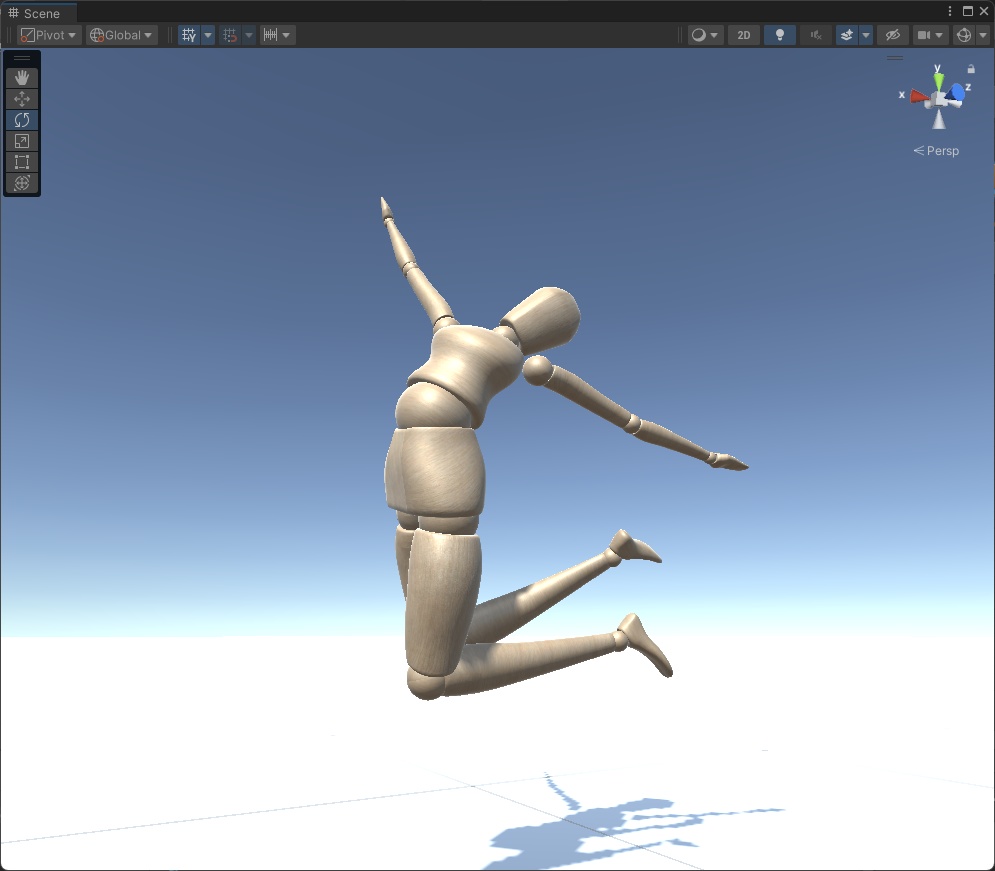Open the Global orientation dropdown
This screenshot has height=871, width=995.
(x=120, y=34)
